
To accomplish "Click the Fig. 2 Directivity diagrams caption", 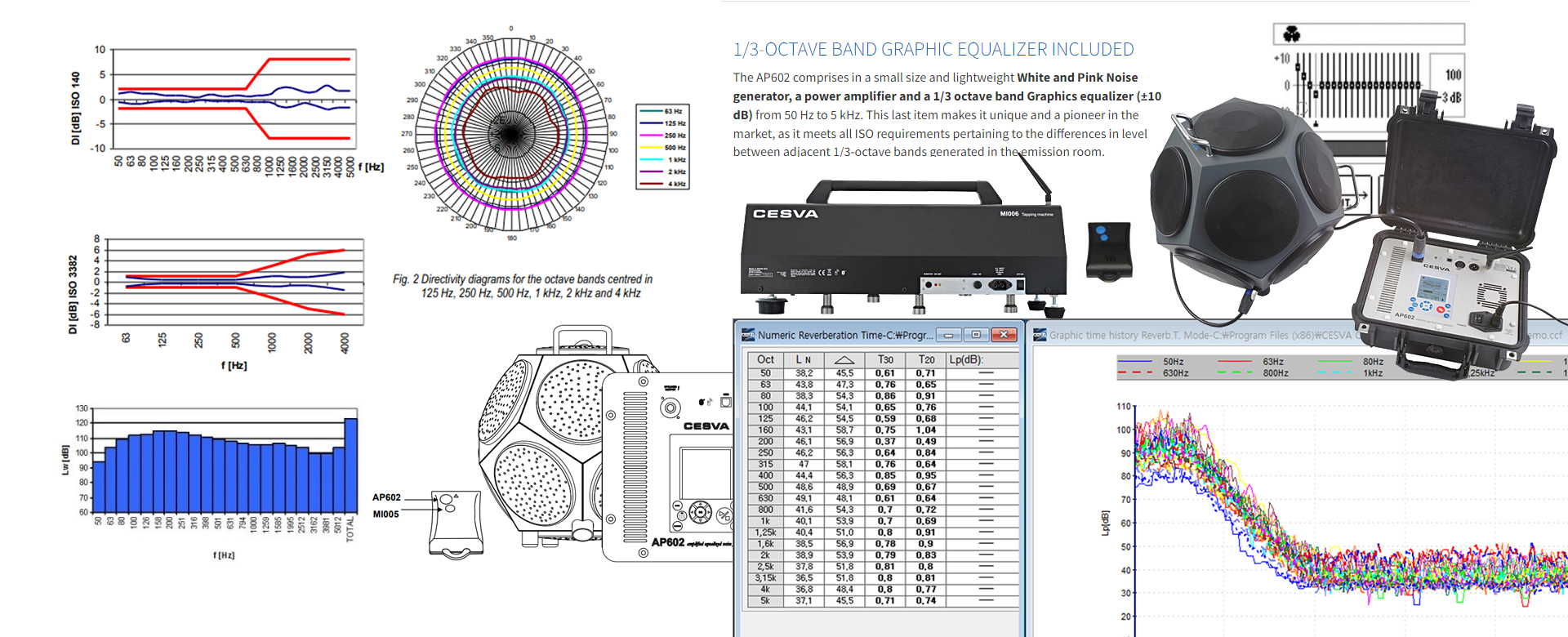I will pos(523,286).
